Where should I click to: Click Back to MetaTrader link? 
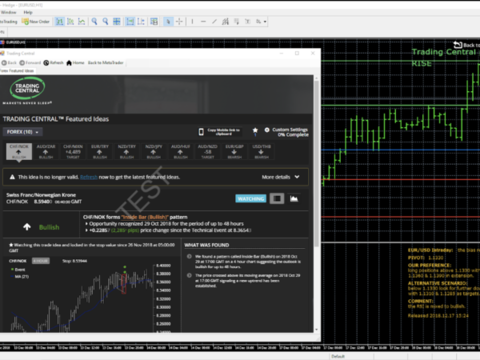[x=106, y=63]
